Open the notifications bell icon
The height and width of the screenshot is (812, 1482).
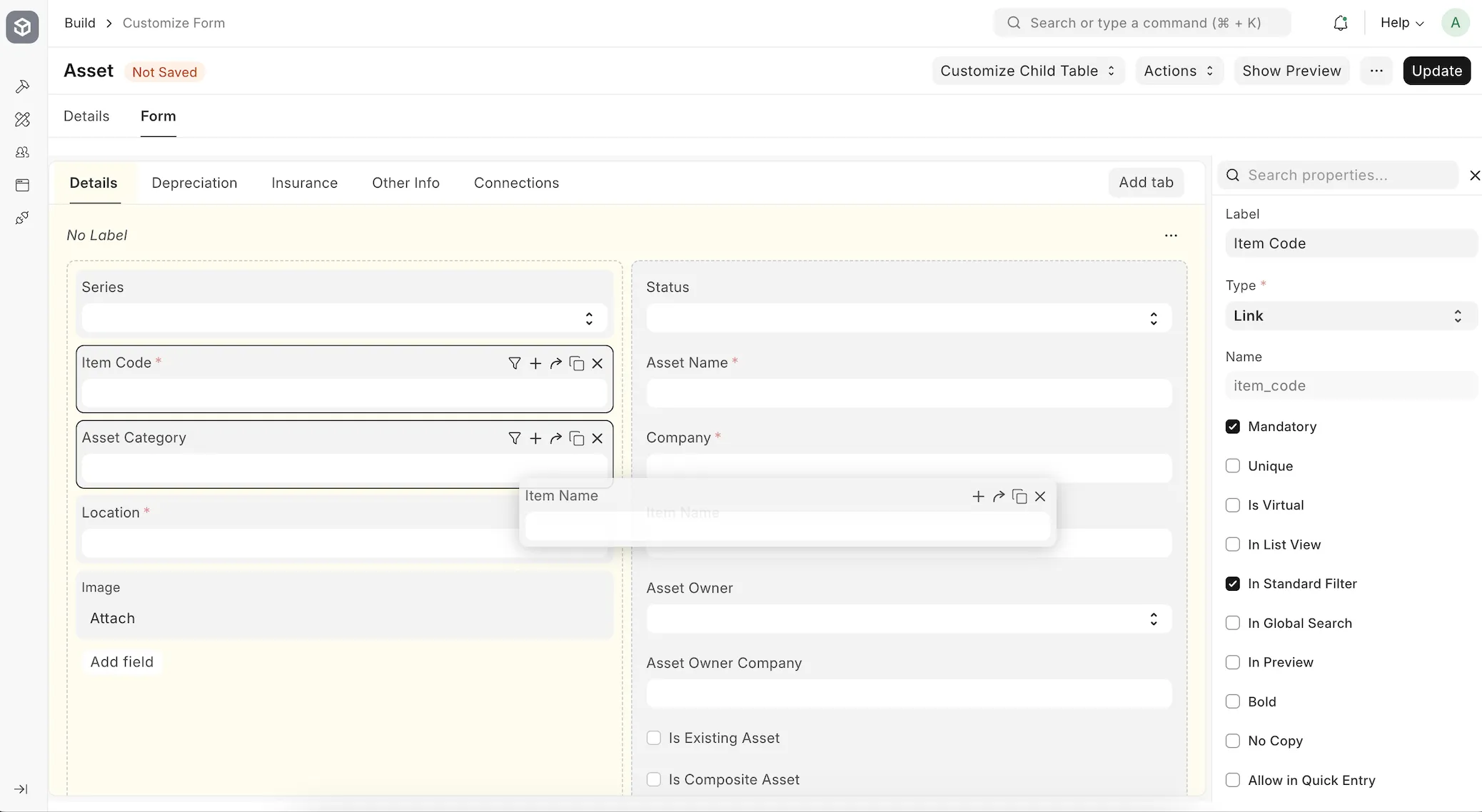coord(1341,22)
